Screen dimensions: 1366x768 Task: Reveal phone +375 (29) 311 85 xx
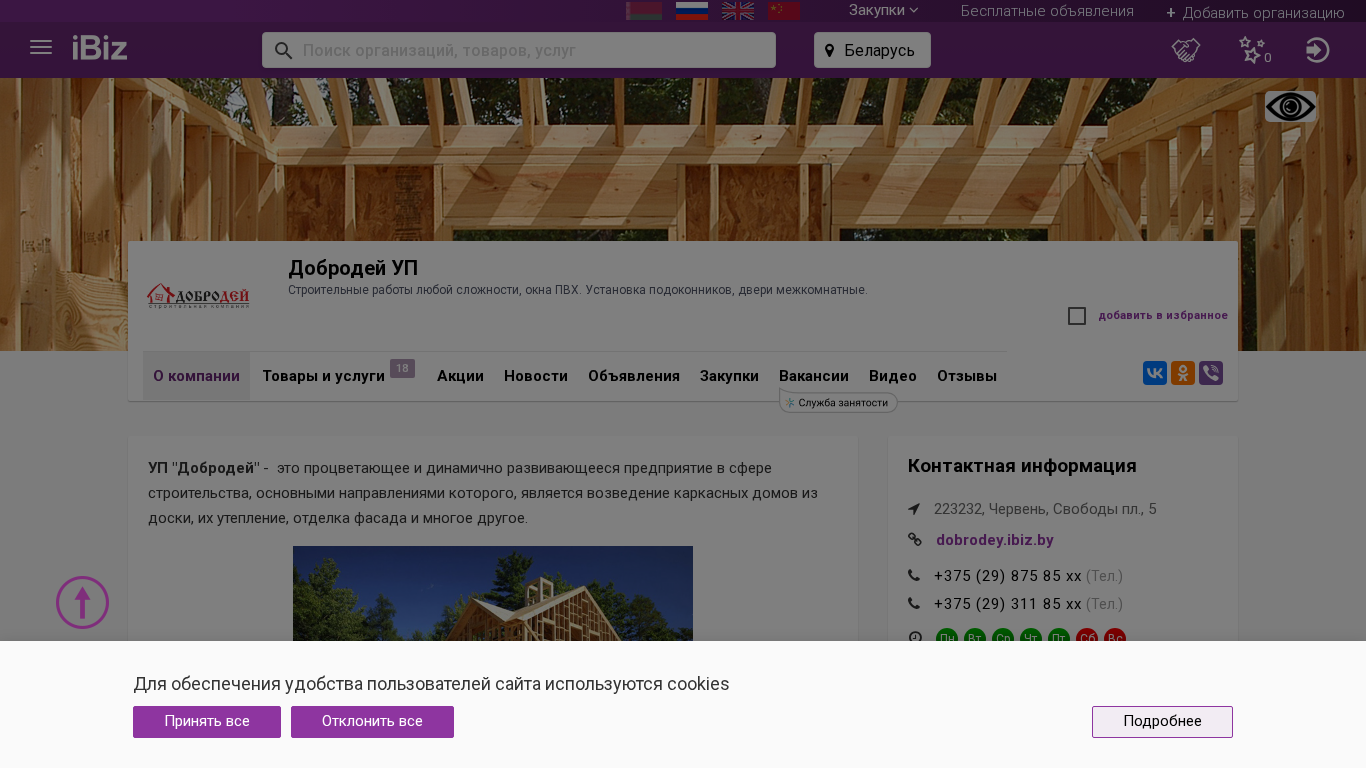(x=1008, y=604)
